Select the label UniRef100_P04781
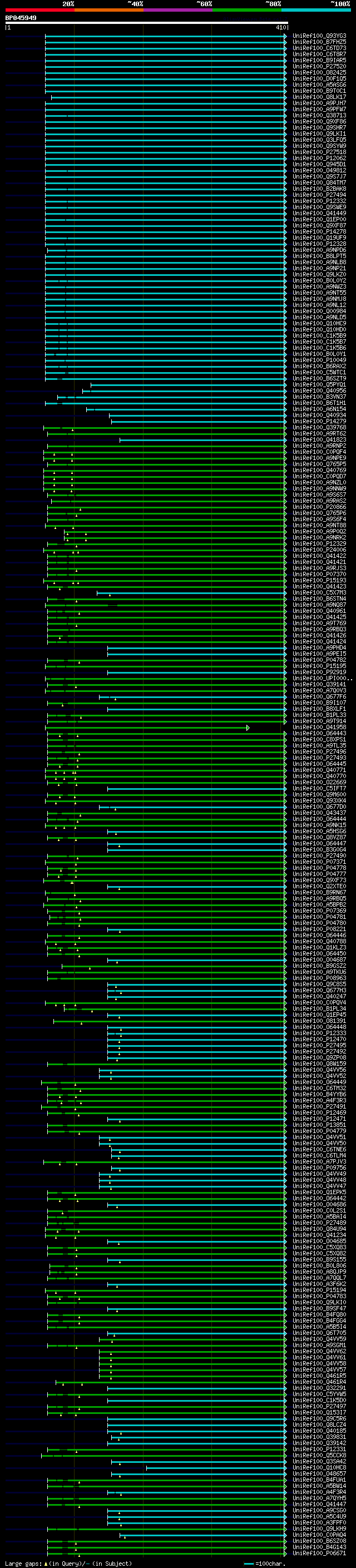This screenshot has height=1568, width=356. [319, 917]
